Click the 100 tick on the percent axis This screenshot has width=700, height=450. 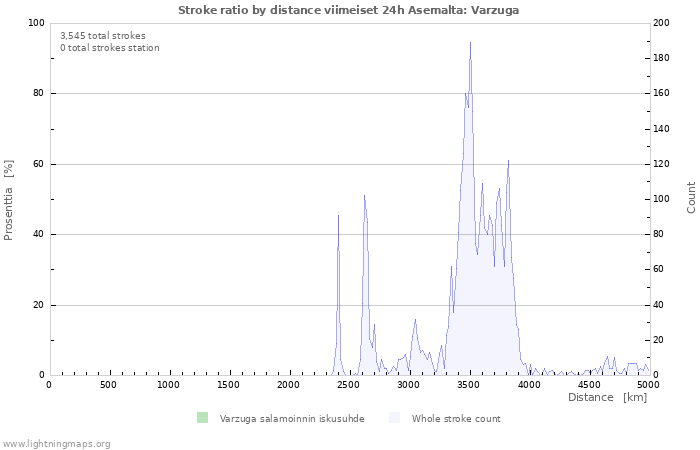click(36, 23)
